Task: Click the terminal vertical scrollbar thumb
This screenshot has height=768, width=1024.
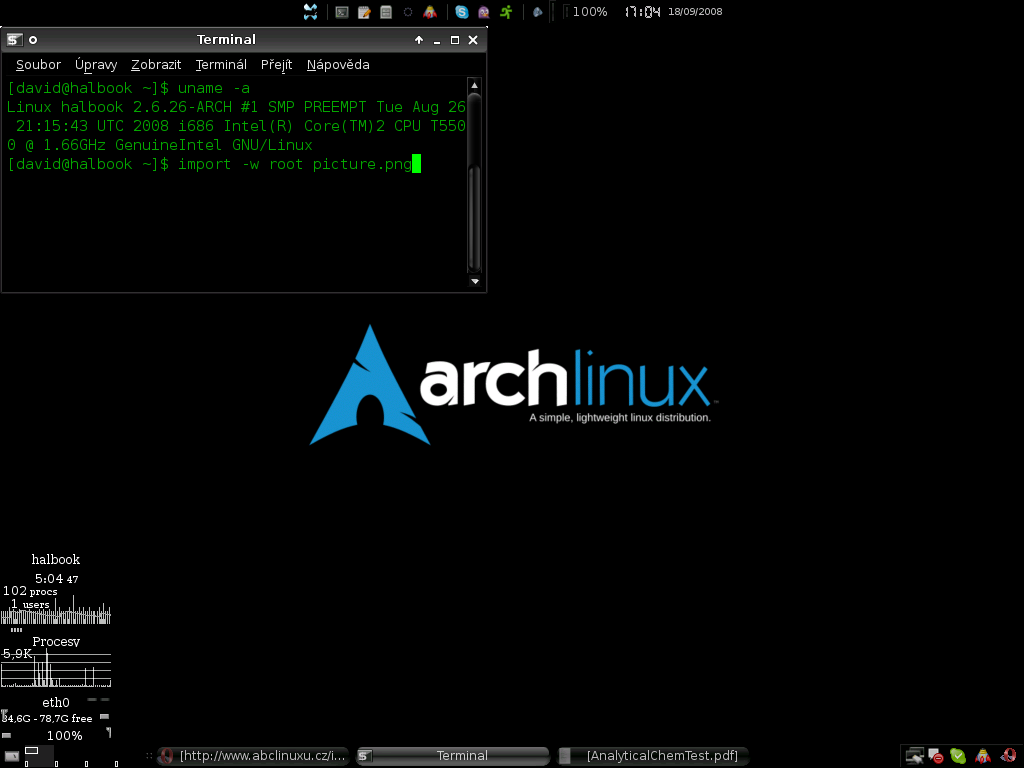Action: point(475,218)
